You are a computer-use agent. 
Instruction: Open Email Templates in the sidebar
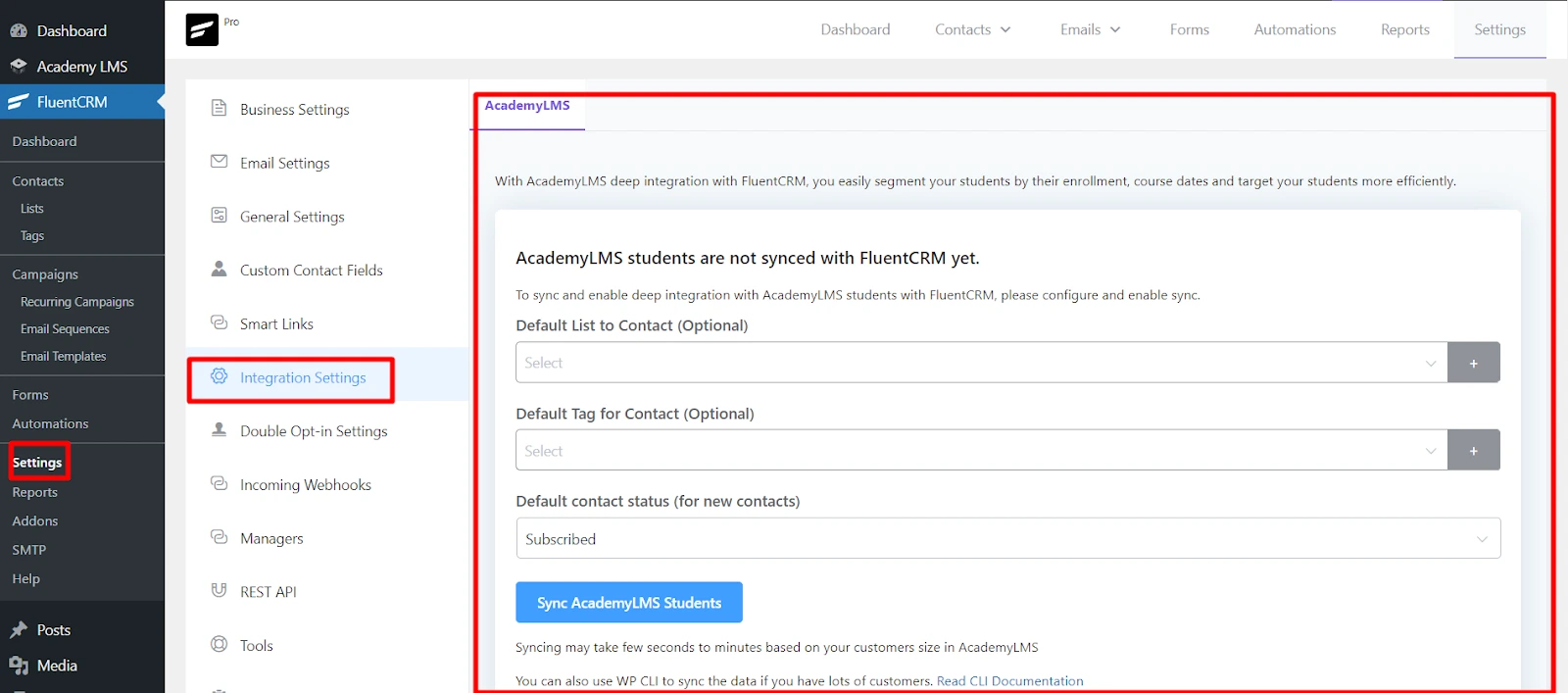click(64, 356)
